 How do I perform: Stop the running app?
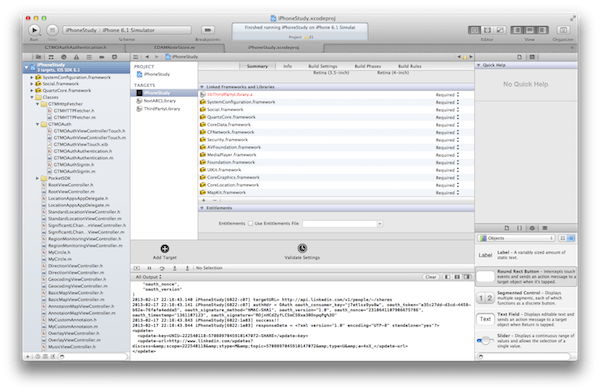pyautogui.click(x=52, y=30)
